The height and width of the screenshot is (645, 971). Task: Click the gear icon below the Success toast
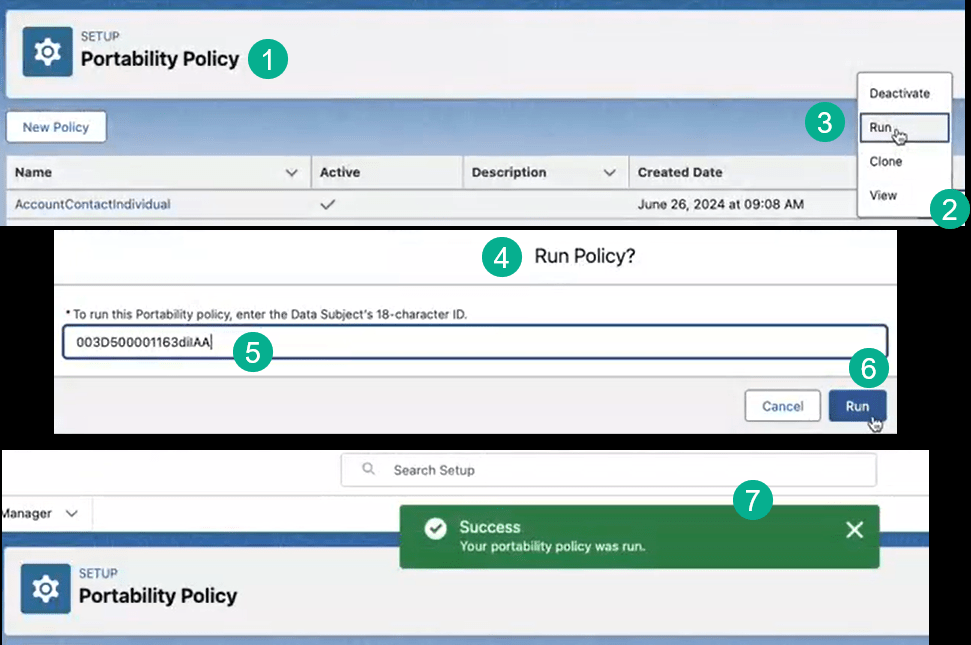(x=46, y=589)
